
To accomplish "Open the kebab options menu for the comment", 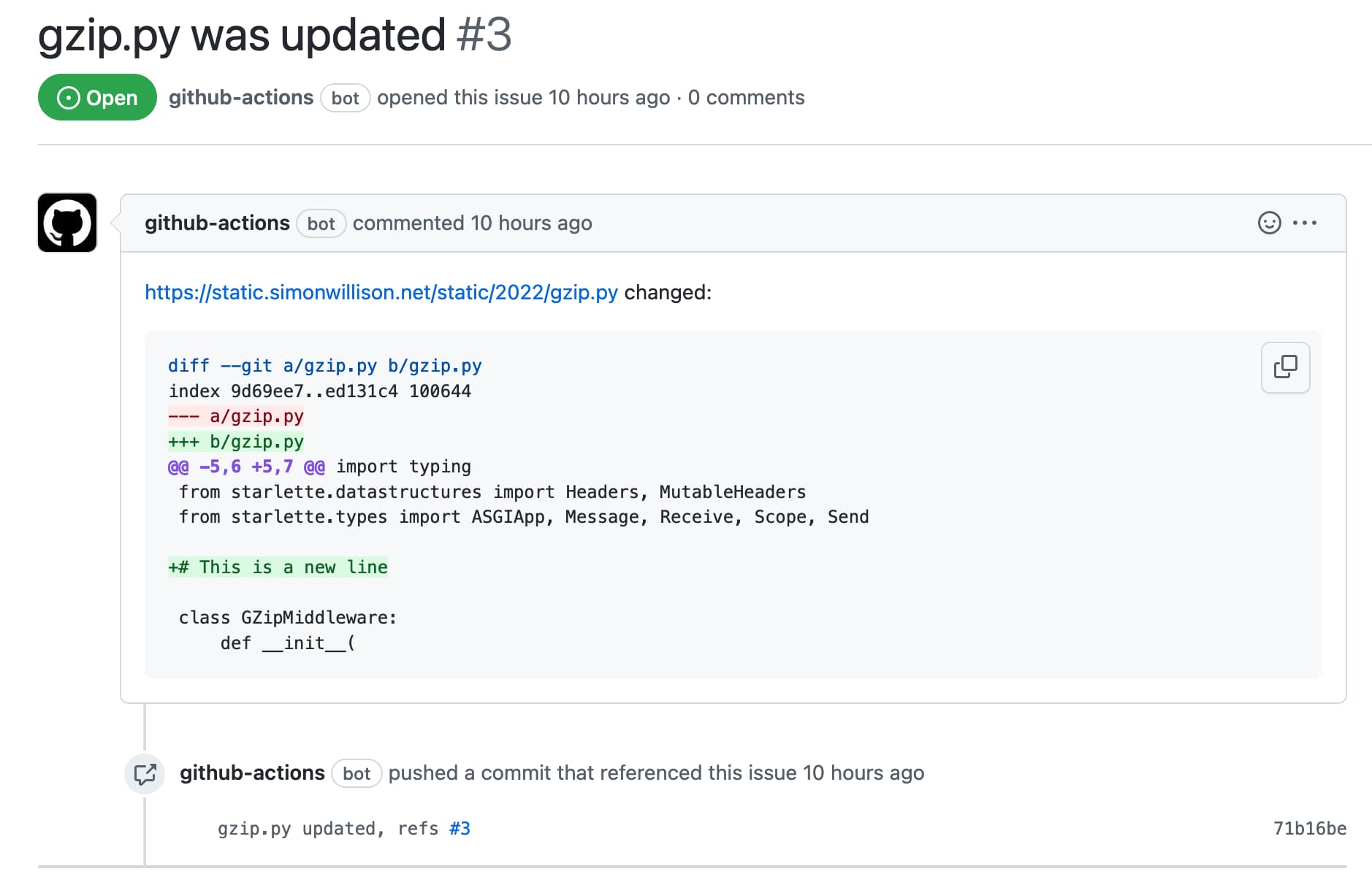I will 1306,223.
